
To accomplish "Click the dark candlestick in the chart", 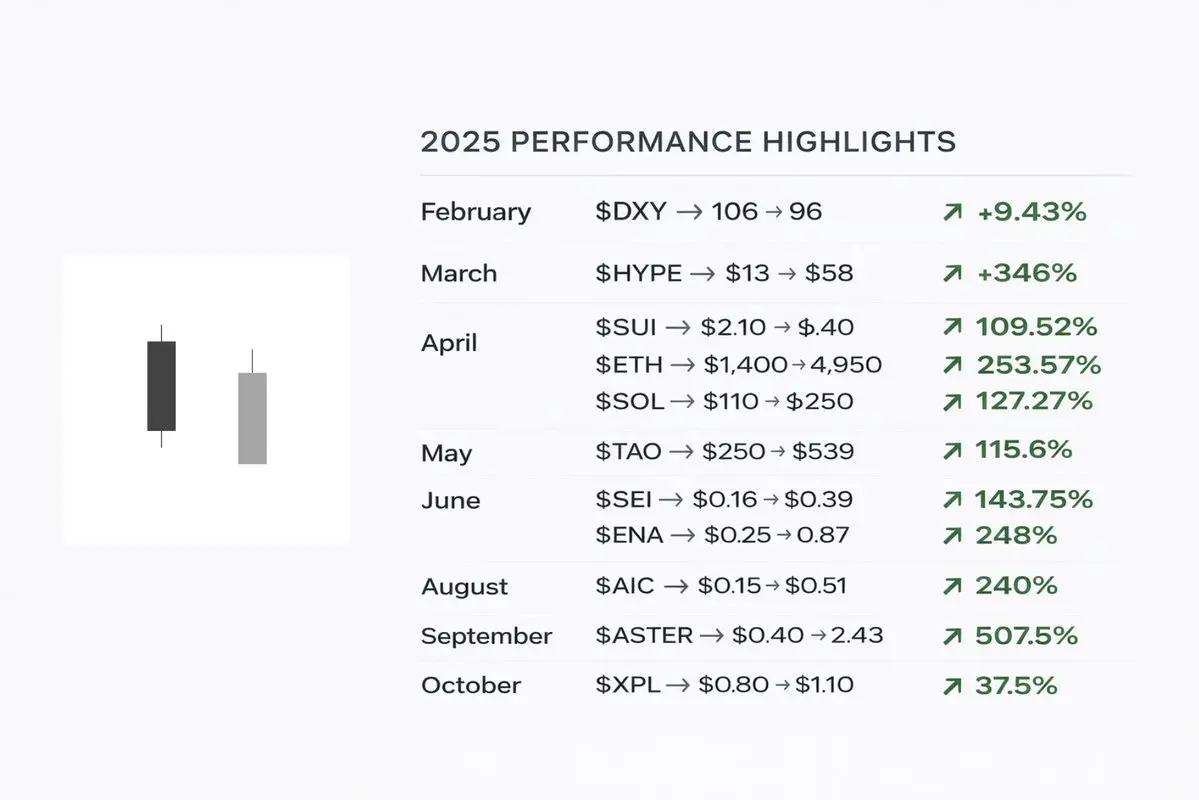I will pos(161,385).
